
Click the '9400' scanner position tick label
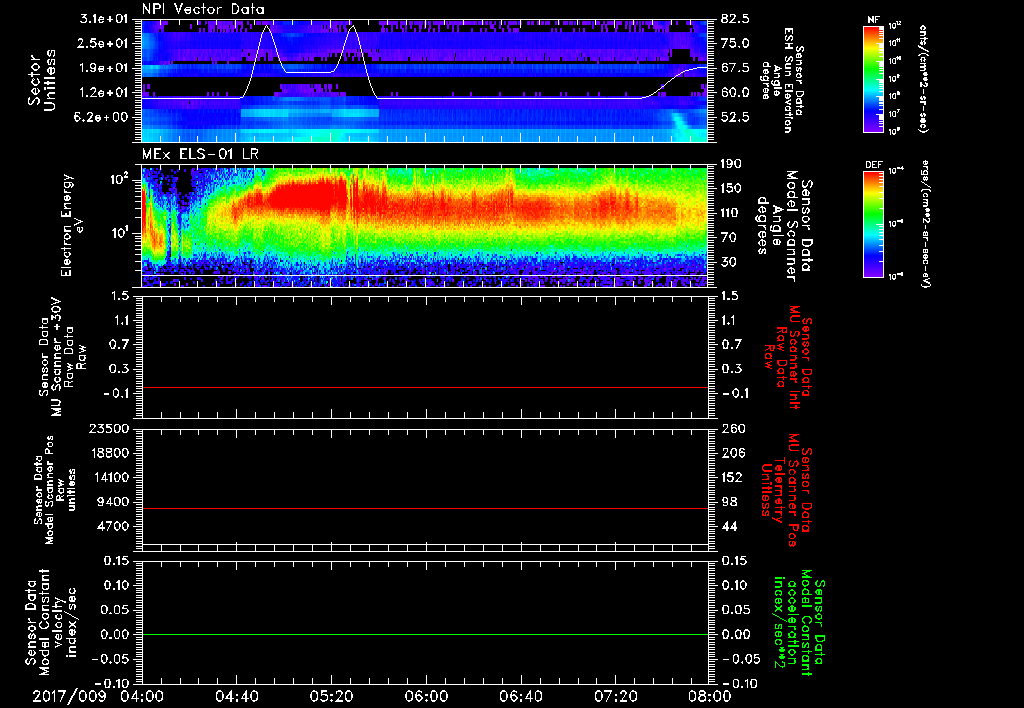point(113,502)
